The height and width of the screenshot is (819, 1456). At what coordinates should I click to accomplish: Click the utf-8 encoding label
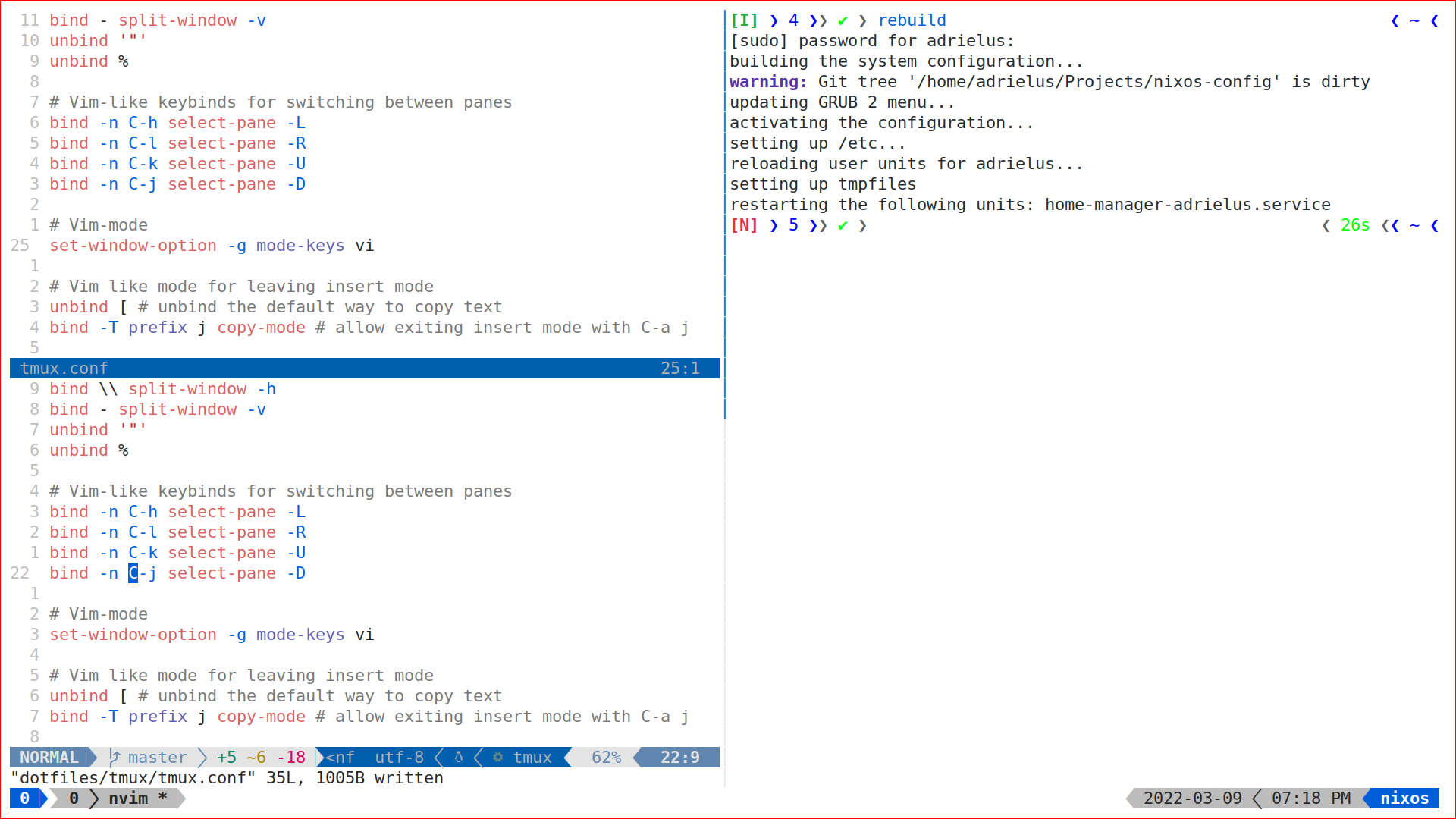click(399, 757)
